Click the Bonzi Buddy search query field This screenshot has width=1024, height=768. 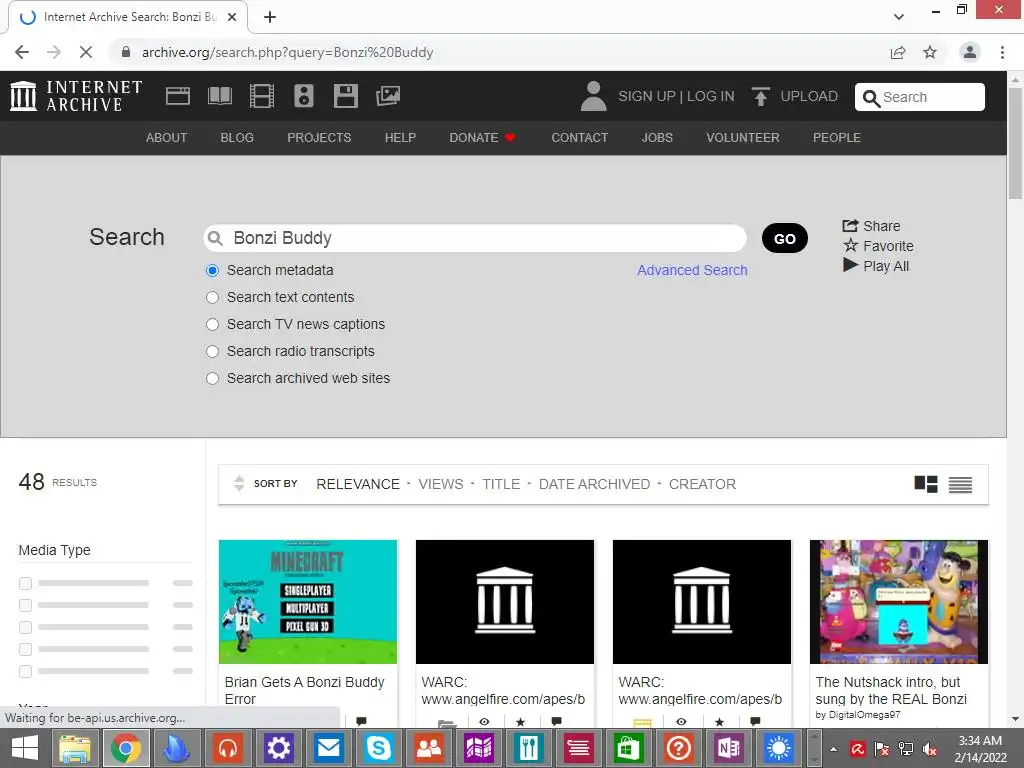(475, 238)
